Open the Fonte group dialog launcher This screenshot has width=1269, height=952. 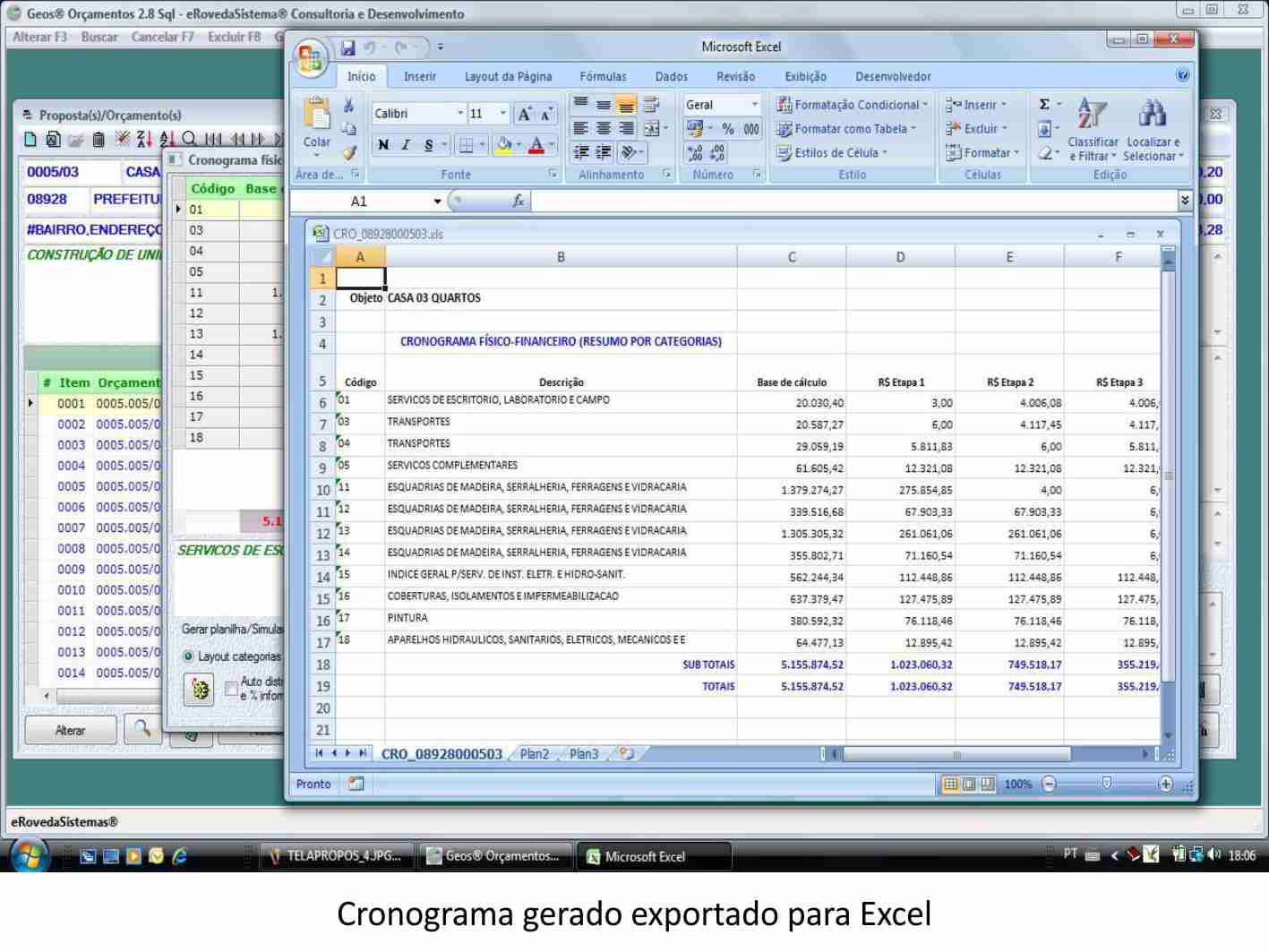(553, 174)
